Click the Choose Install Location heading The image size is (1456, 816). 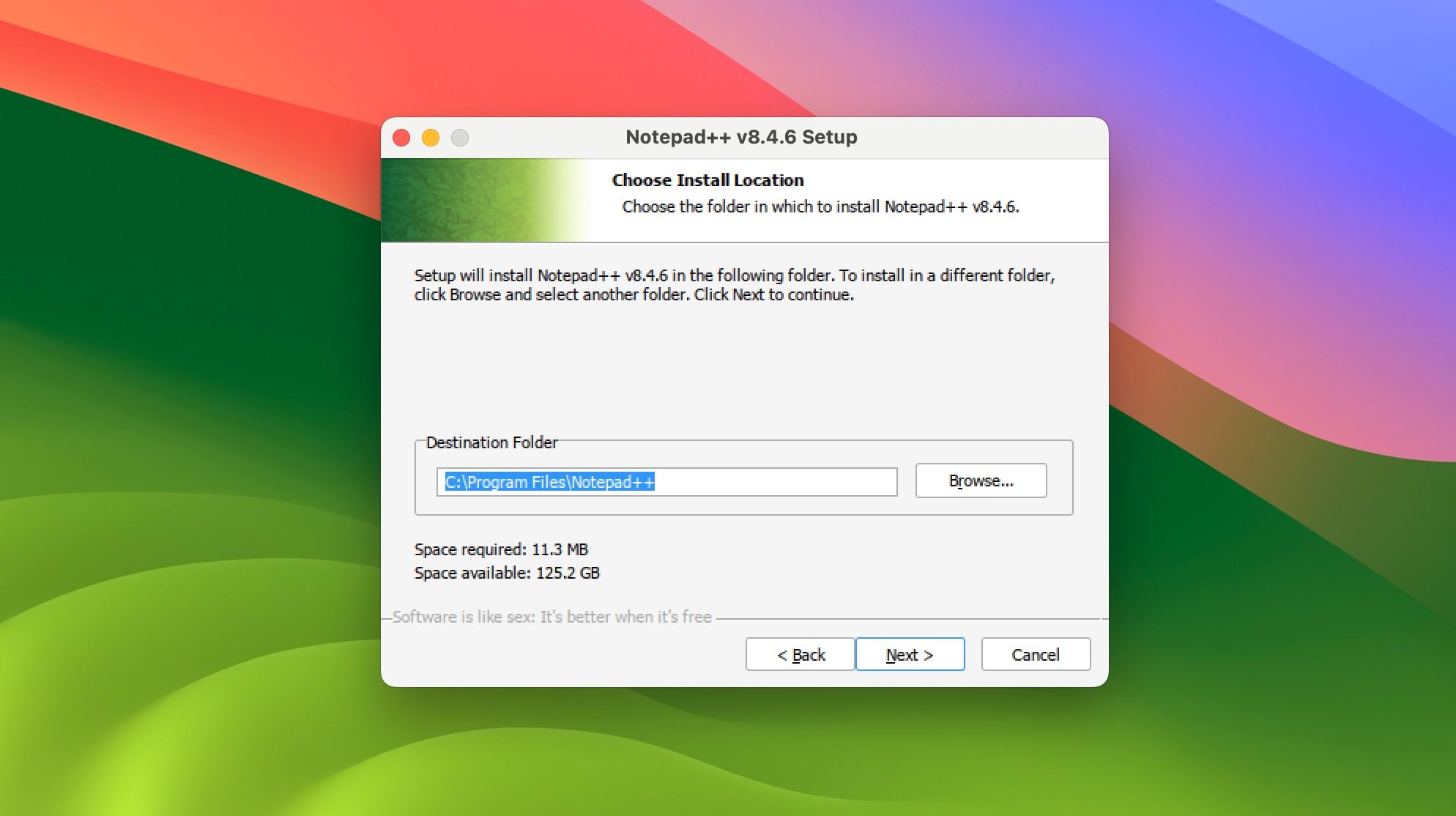click(x=707, y=180)
